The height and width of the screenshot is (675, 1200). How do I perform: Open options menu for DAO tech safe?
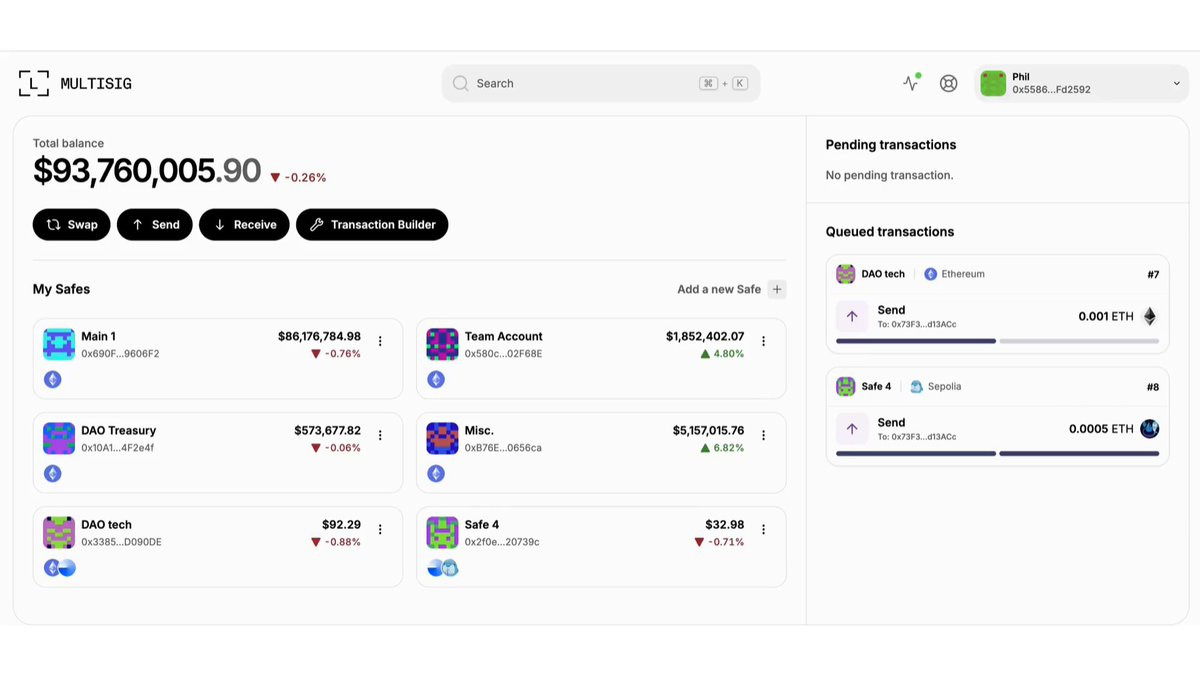[x=380, y=529]
